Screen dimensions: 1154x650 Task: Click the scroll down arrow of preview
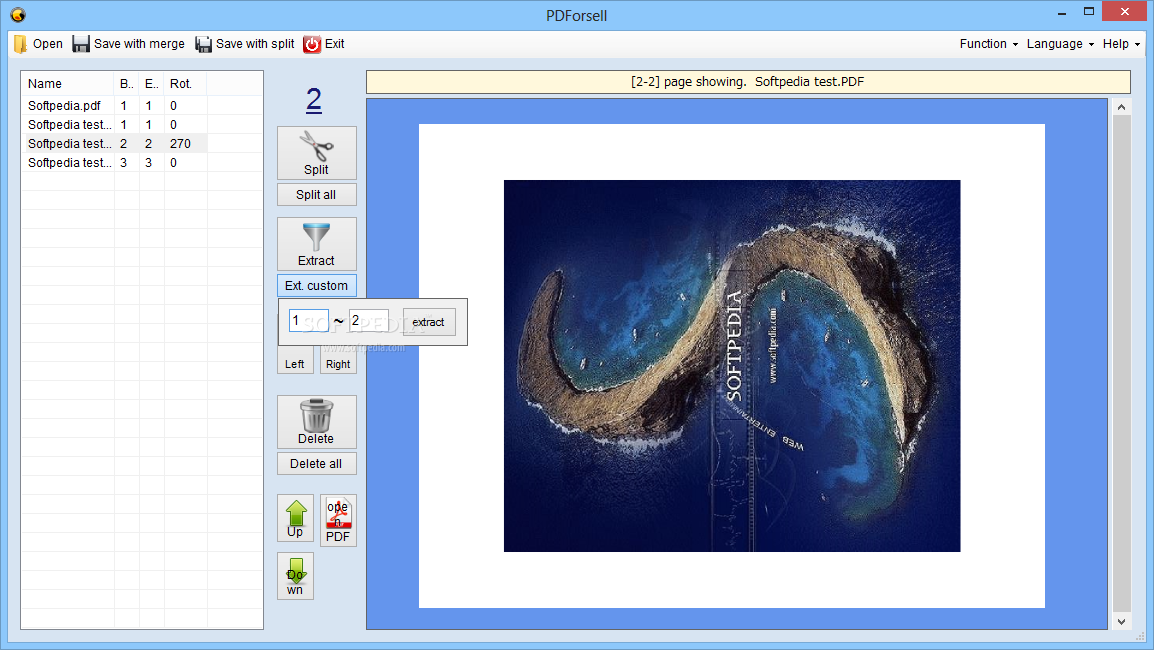(x=1121, y=621)
